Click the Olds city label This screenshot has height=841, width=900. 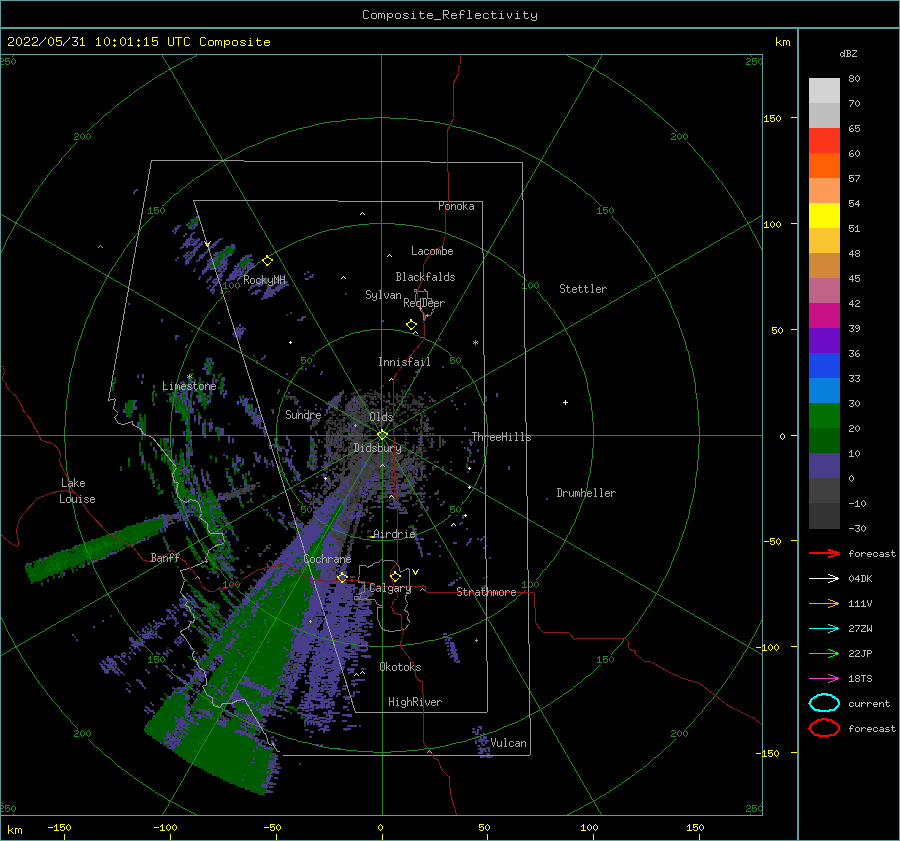381,417
